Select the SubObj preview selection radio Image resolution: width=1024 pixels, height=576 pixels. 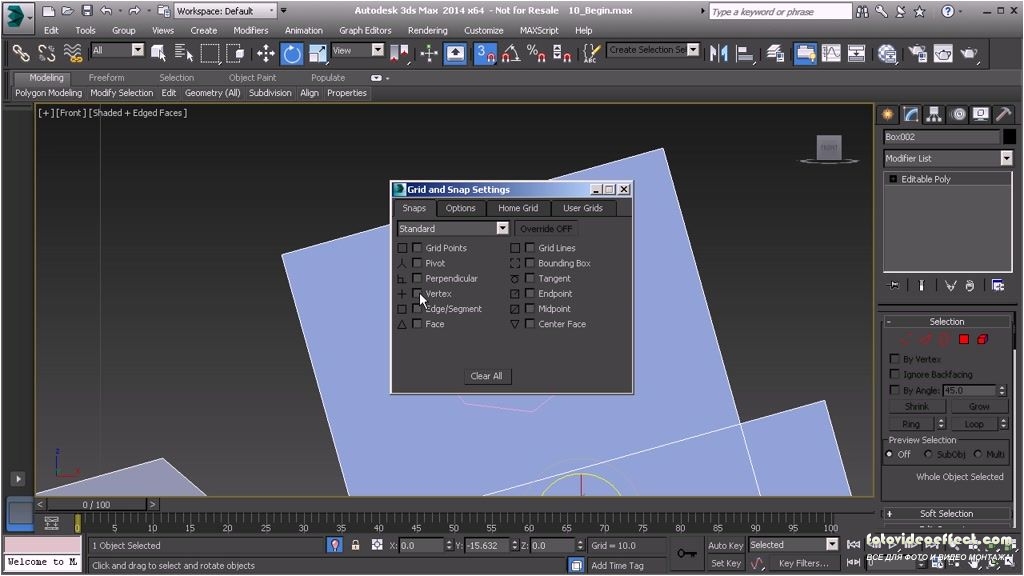[928, 454]
